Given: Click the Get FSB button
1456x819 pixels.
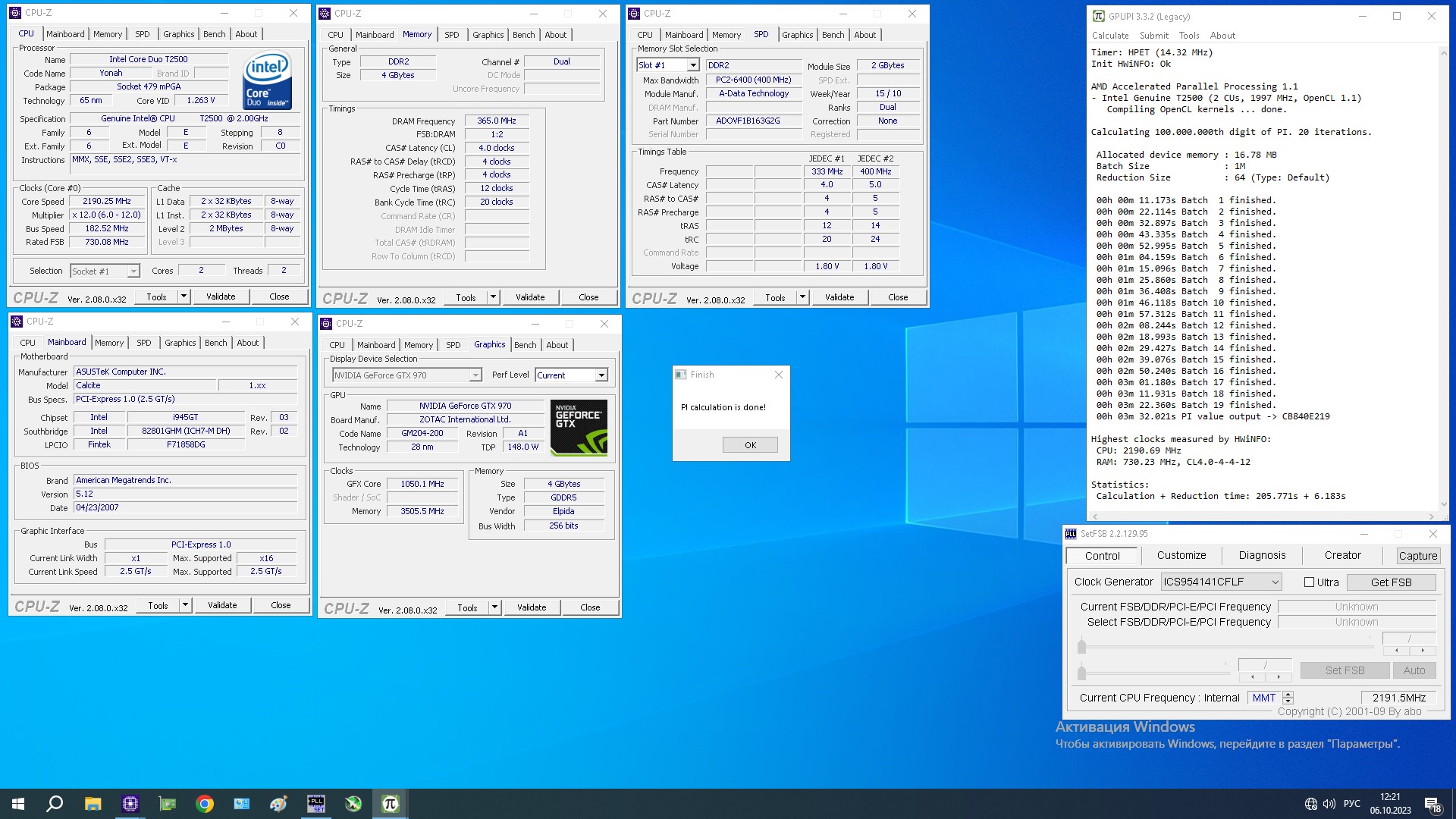Looking at the screenshot, I should point(1391,582).
